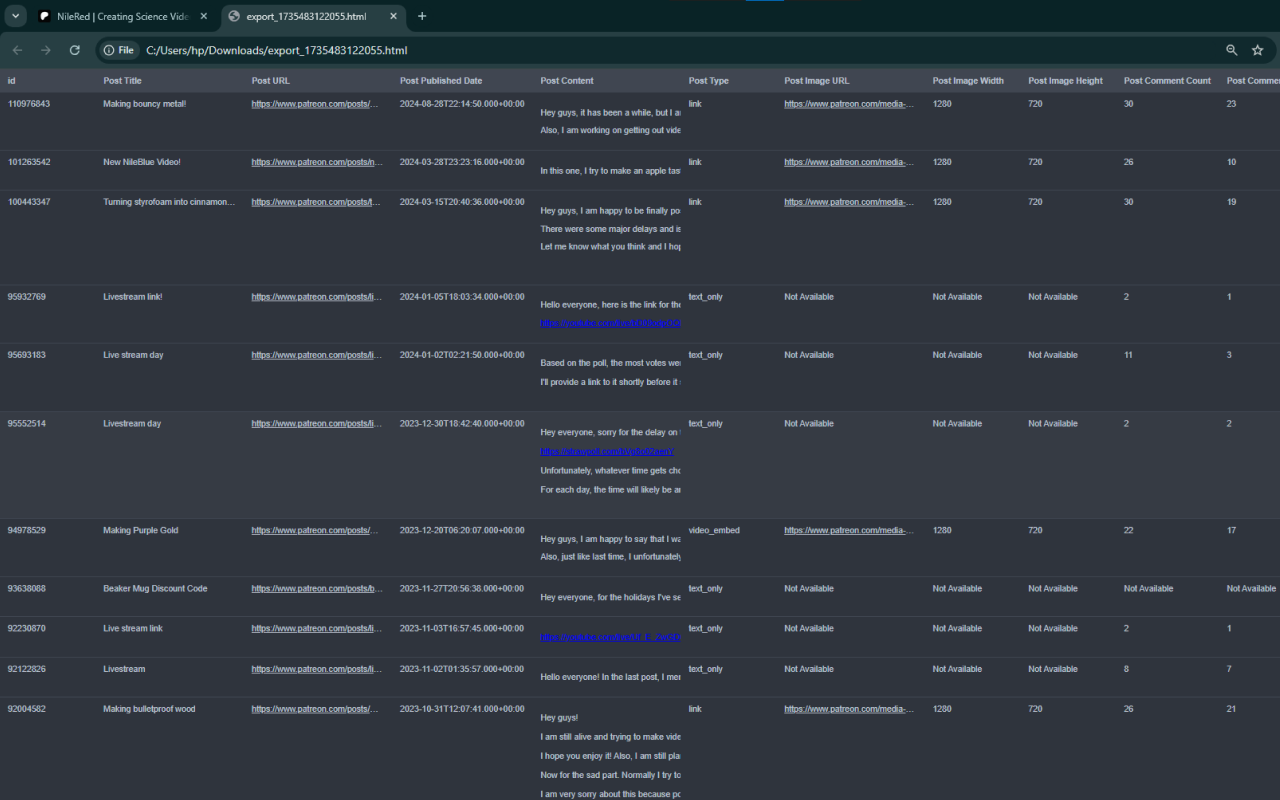
Task: Open a new tab with the plus button
Action: pos(422,16)
